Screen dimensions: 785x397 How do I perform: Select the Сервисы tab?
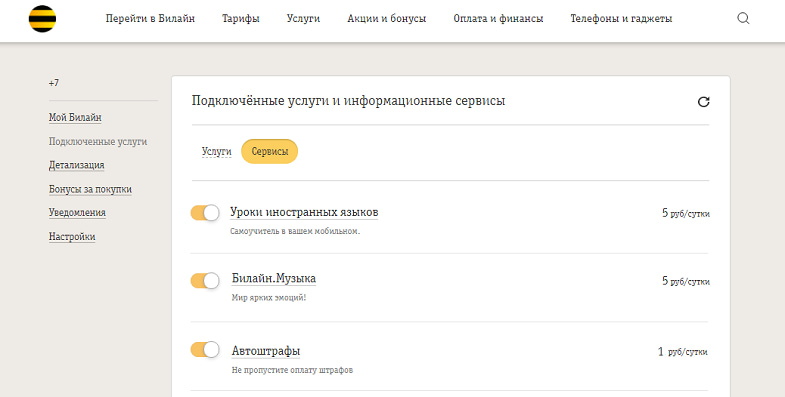click(x=270, y=151)
